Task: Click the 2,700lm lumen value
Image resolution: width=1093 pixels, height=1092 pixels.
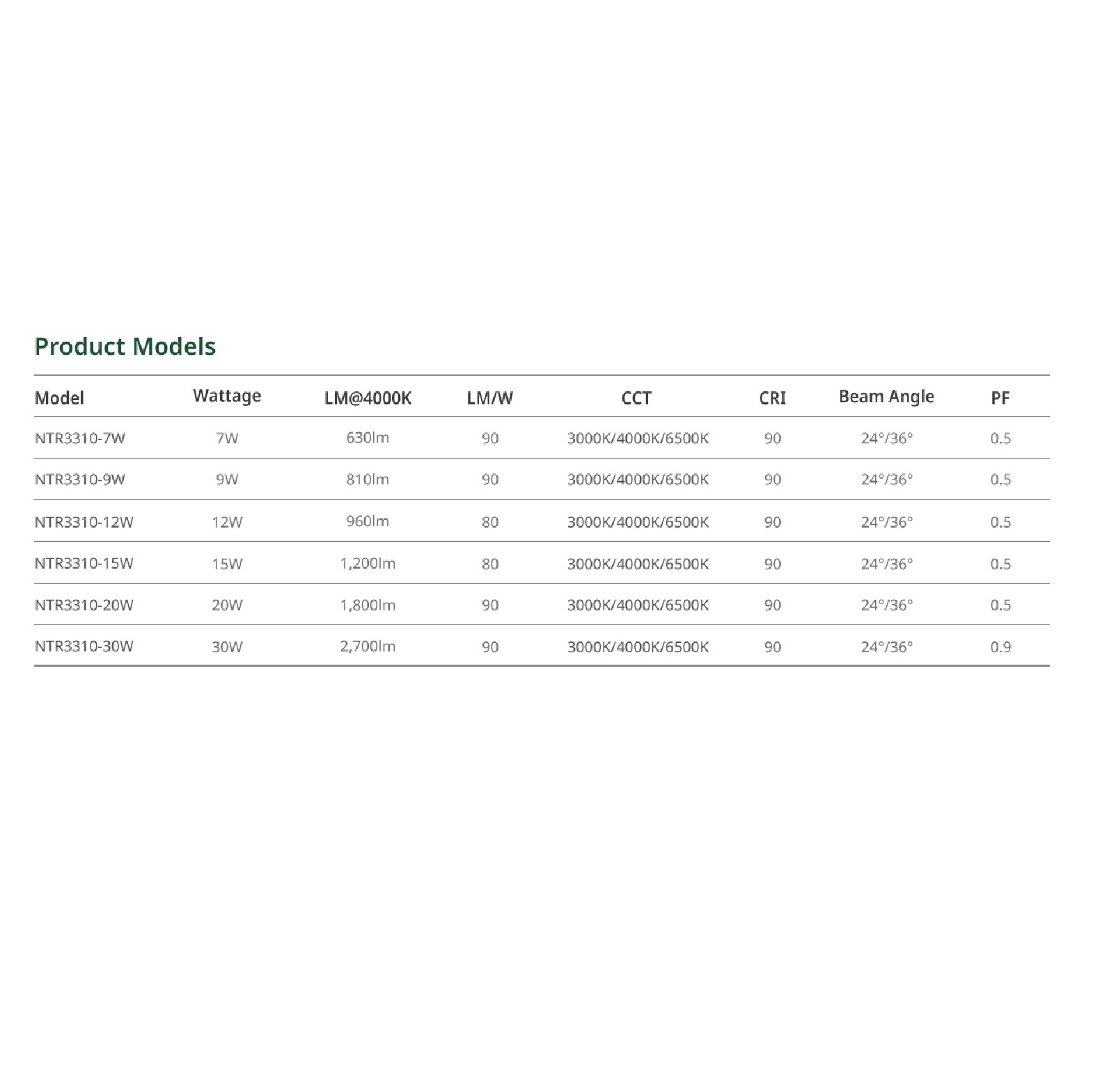Action: 368,647
